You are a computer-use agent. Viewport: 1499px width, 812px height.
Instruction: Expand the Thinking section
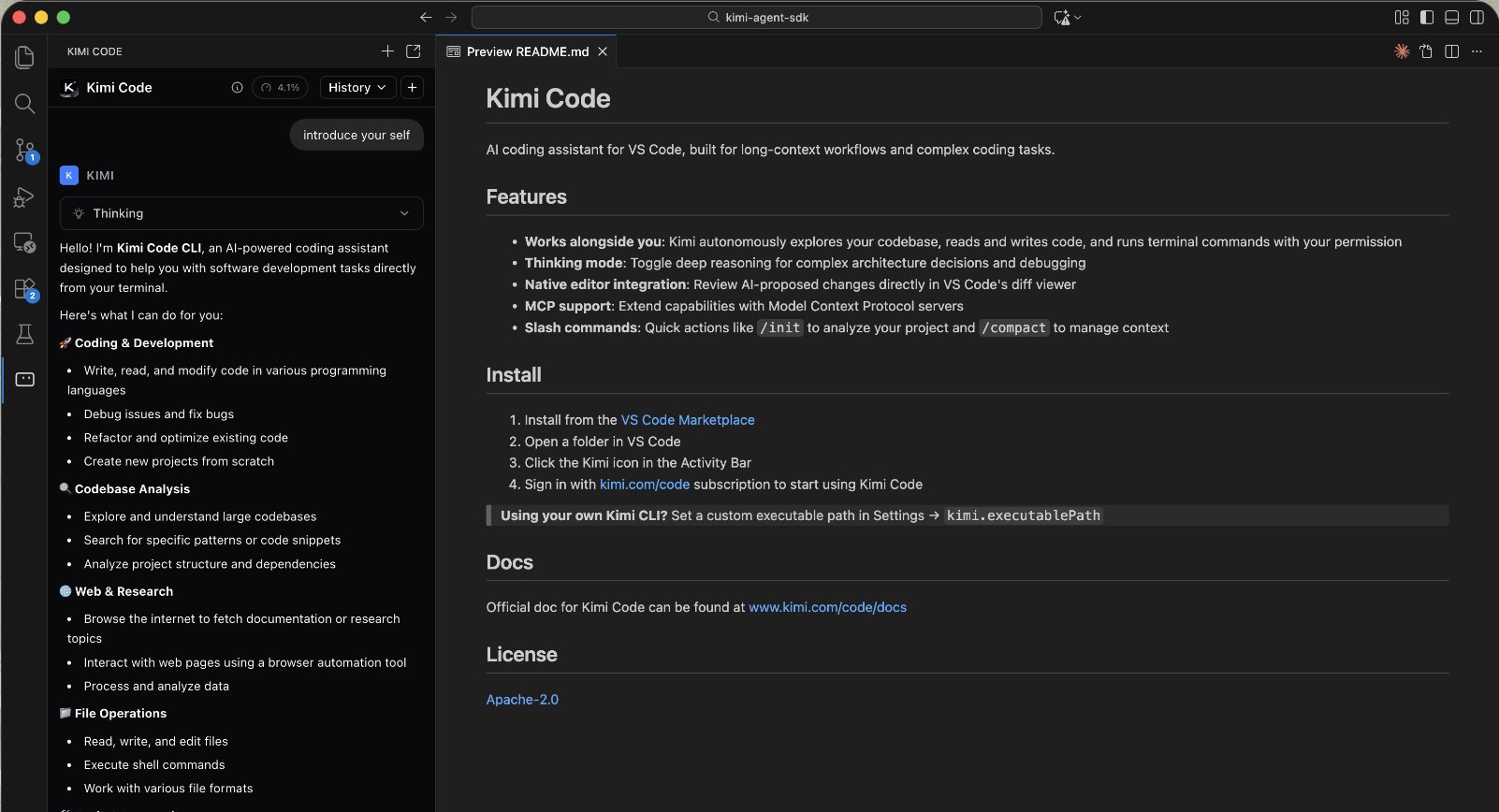click(241, 213)
